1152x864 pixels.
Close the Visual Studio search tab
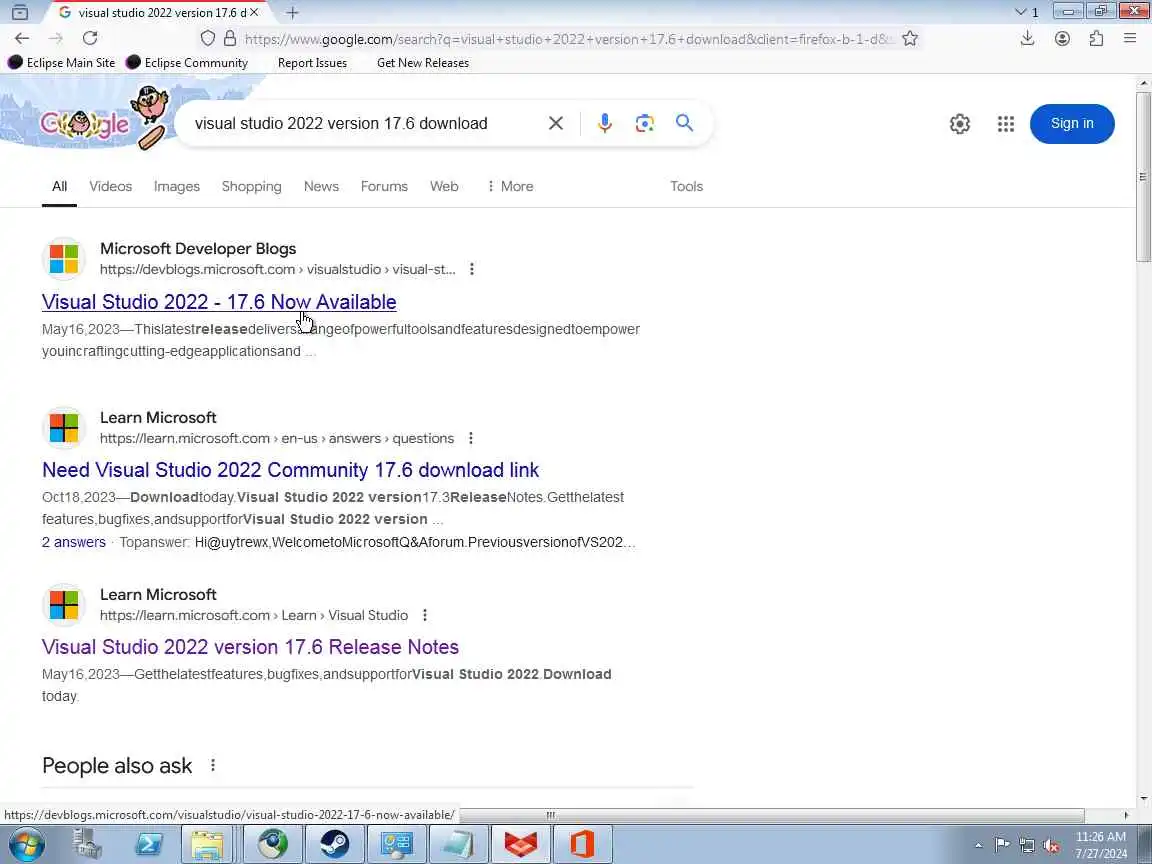click(253, 12)
